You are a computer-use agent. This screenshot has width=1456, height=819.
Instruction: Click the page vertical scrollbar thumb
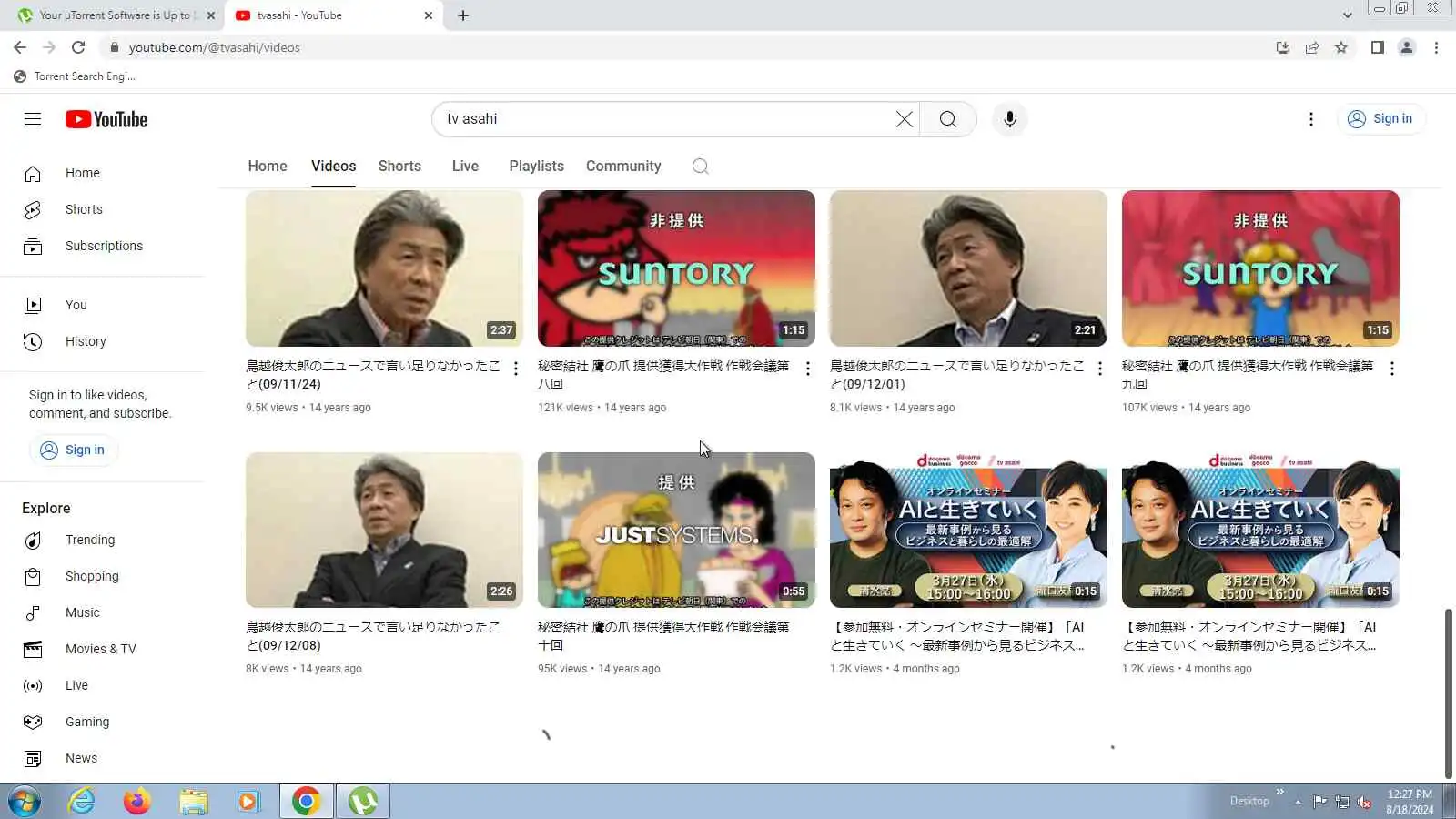pos(1448,693)
